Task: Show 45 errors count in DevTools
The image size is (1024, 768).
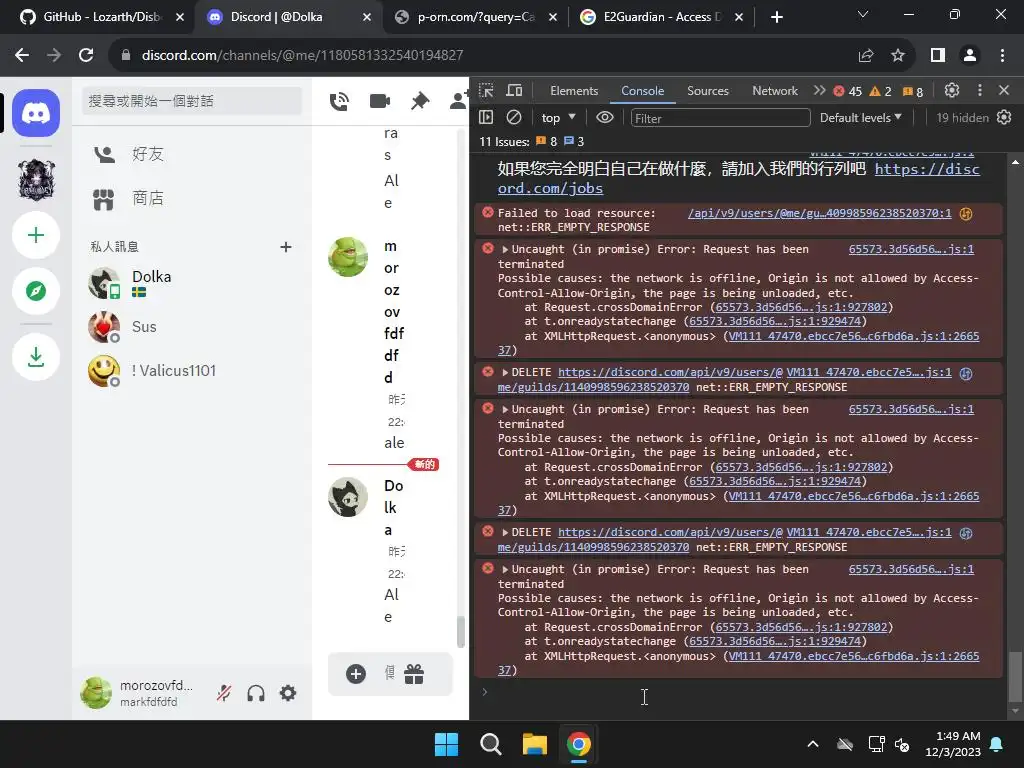Action: [848, 91]
